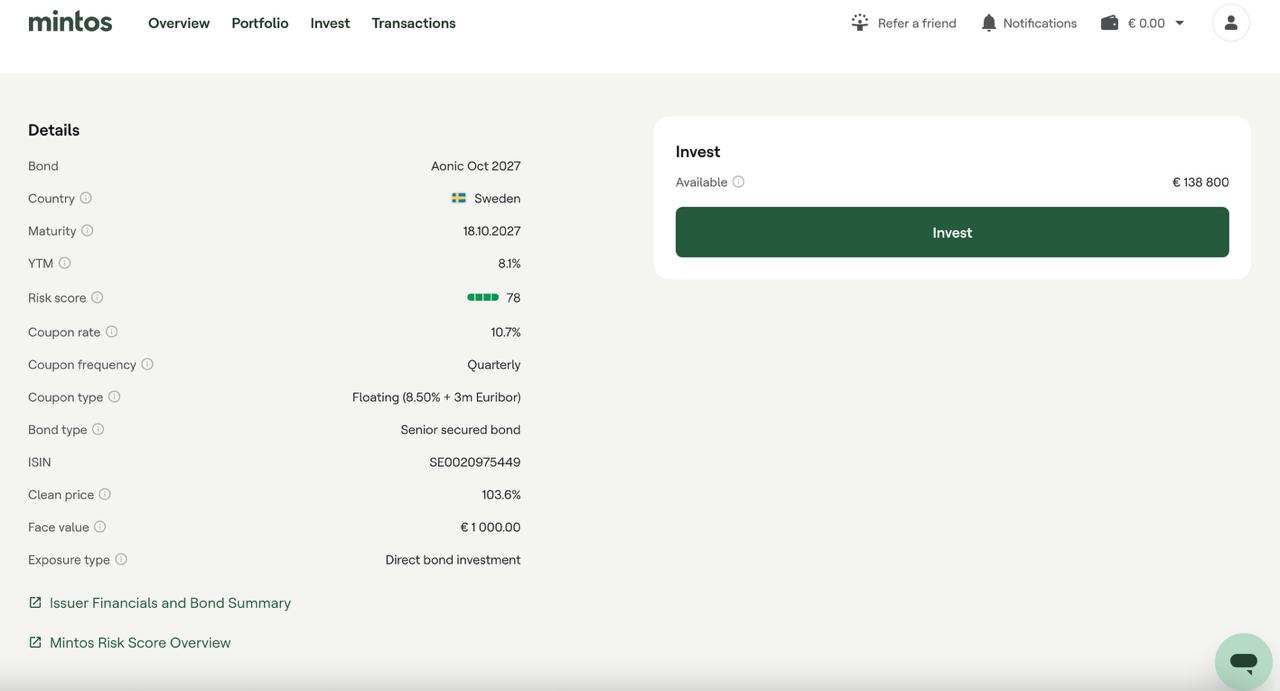Image resolution: width=1280 pixels, height=691 pixels.
Task: Open the Overview page
Action: pos(179,23)
